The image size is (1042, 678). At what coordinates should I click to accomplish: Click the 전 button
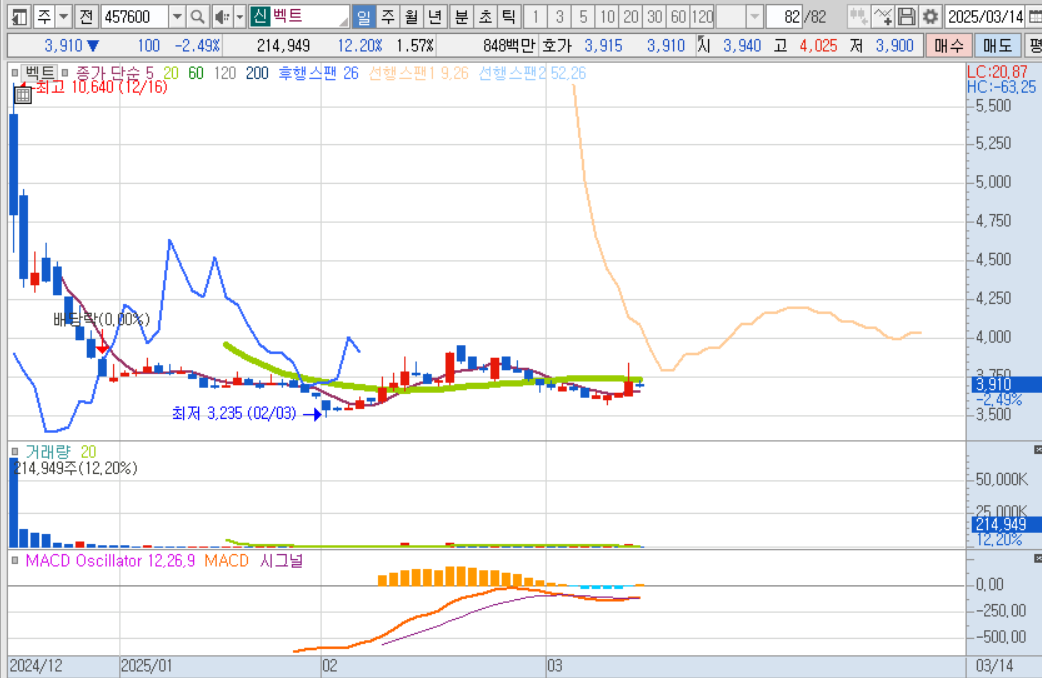click(86, 16)
